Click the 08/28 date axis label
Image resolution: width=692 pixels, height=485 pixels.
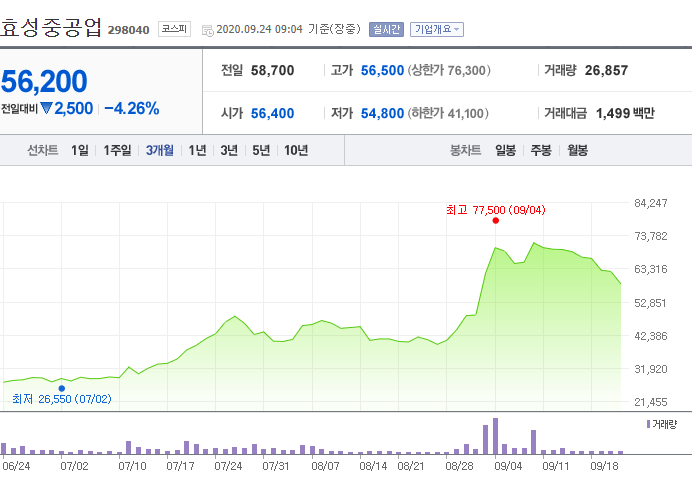click(x=459, y=466)
